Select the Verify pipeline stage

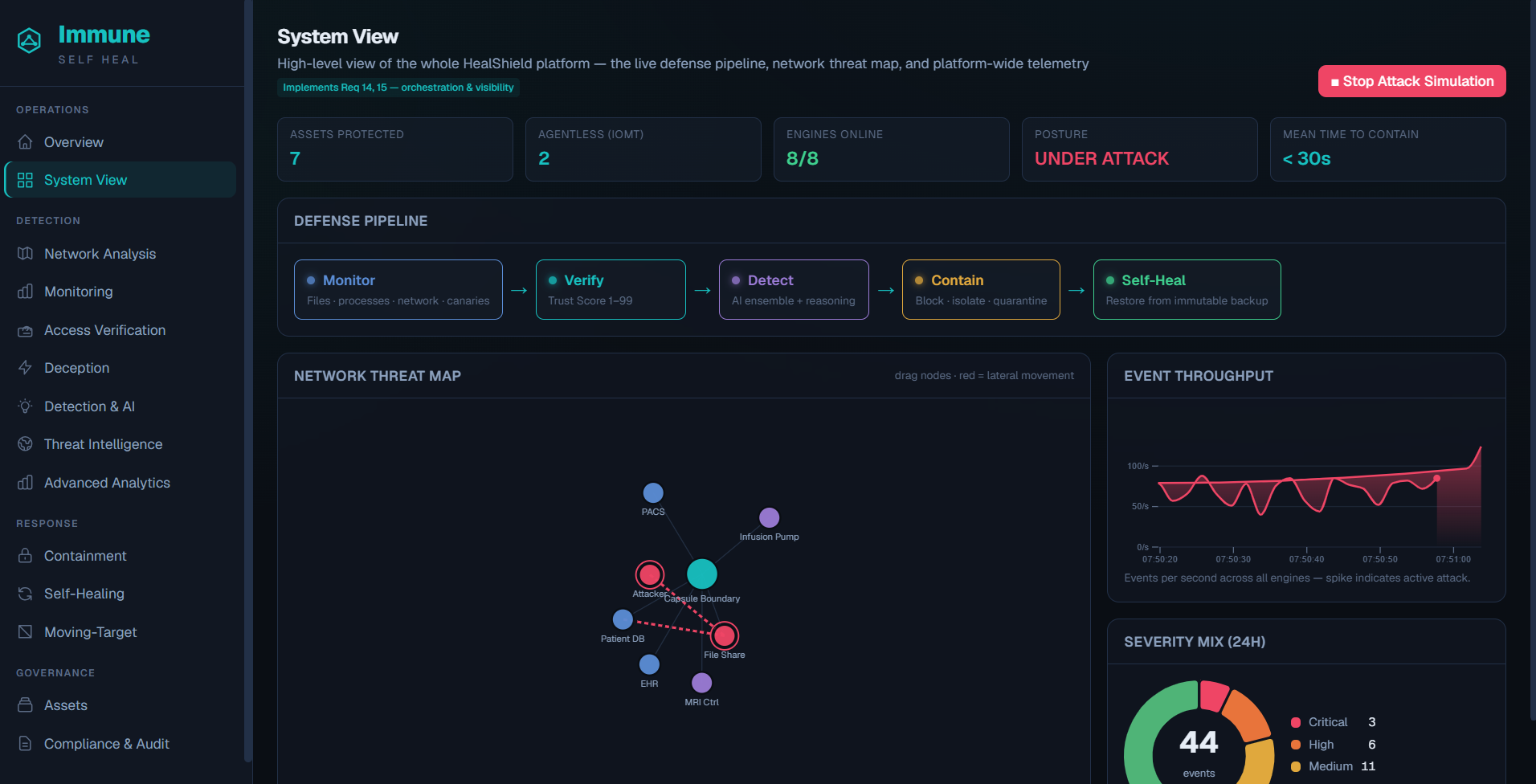tap(611, 289)
